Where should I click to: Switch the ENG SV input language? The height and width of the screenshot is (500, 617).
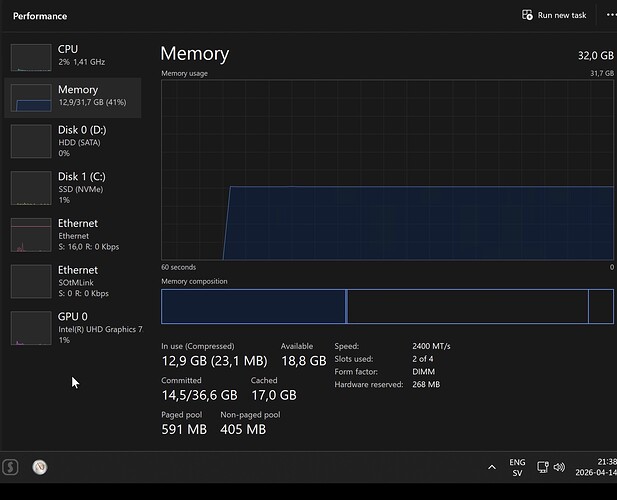tap(517, 467)
